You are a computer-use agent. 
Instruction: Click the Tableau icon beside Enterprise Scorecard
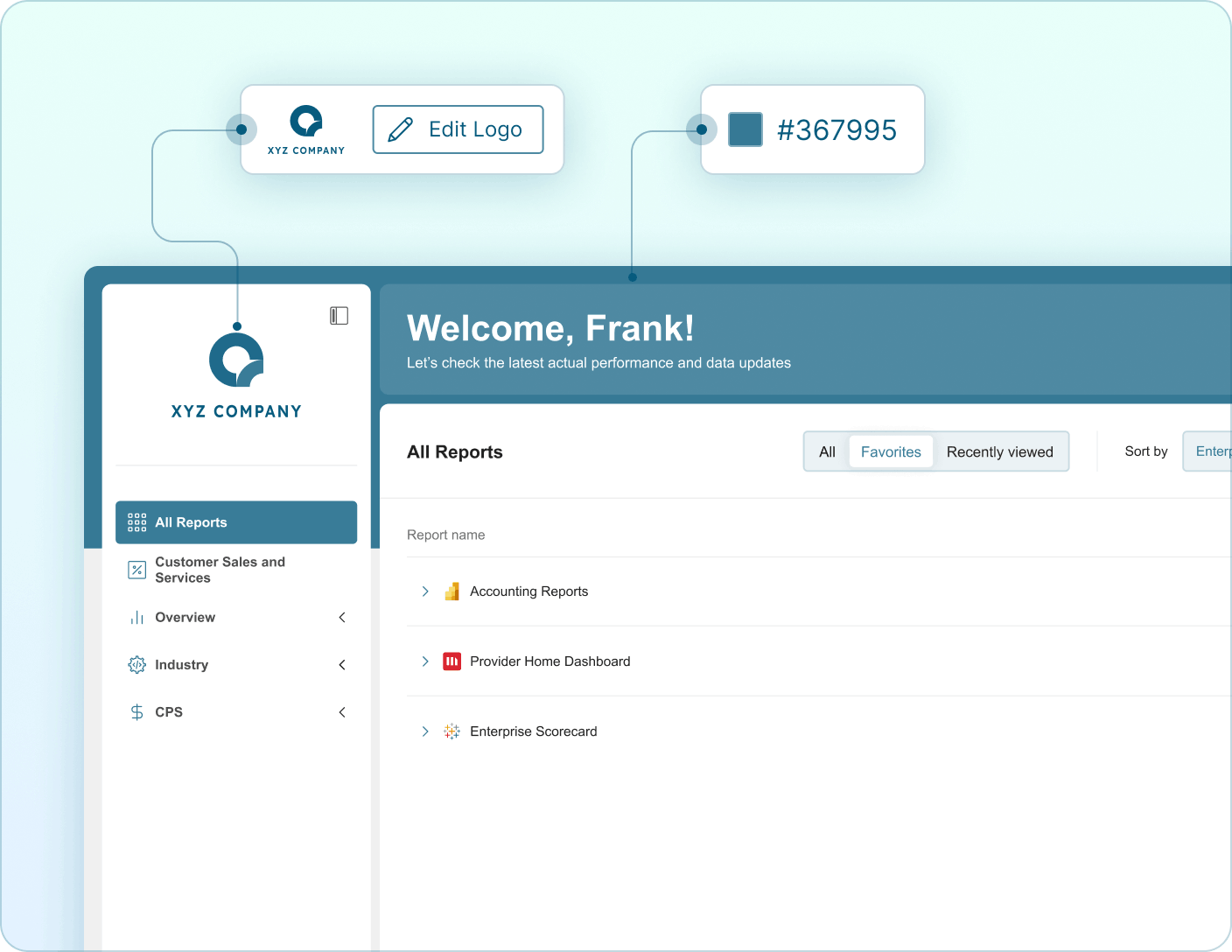(451, 731)
